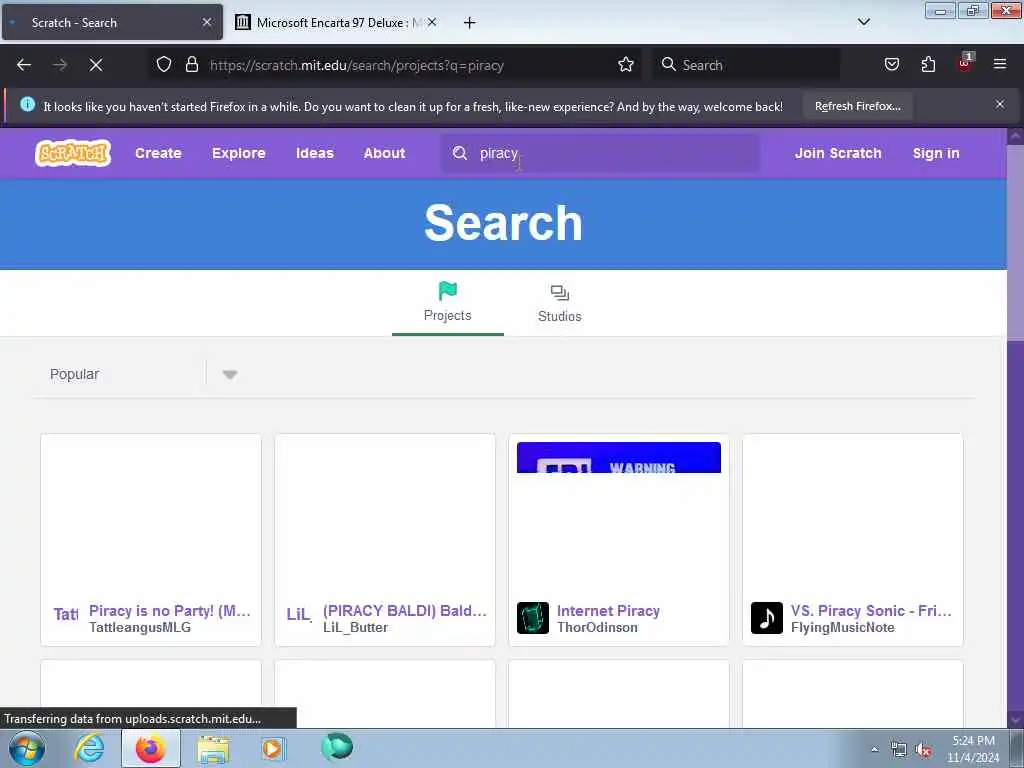This screenshot has width=1024, height=768.
Task: Go to the Scratch home logo
Action: click(73, 153)
